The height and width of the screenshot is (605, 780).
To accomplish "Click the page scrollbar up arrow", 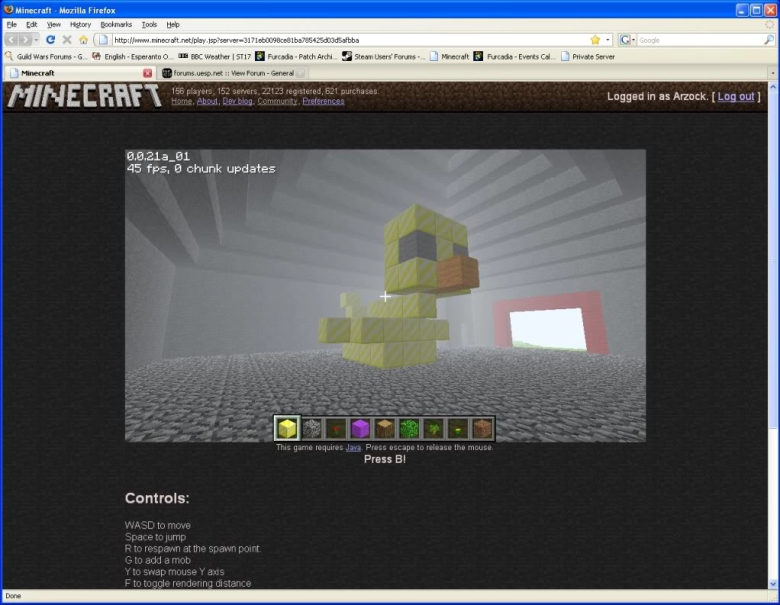I will coord(773,87).
